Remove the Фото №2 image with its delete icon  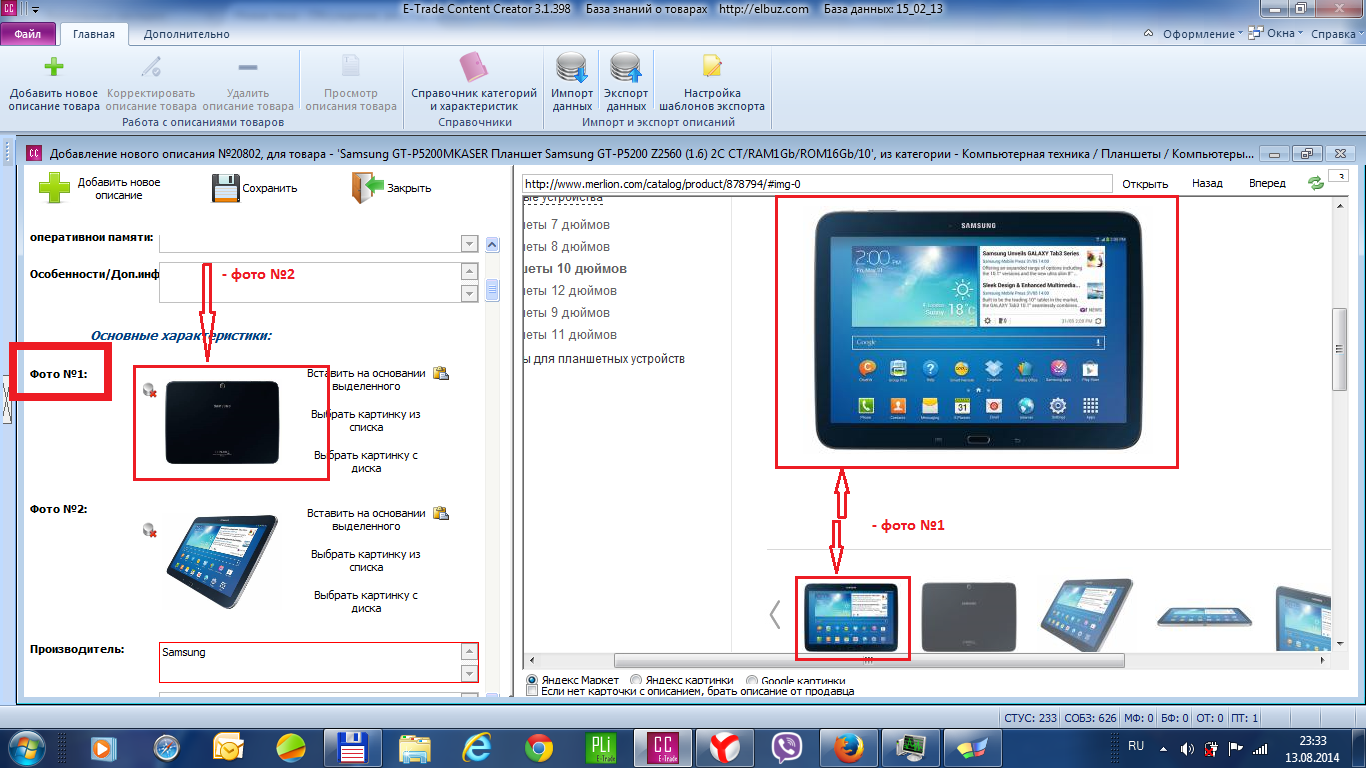(149, 529)
